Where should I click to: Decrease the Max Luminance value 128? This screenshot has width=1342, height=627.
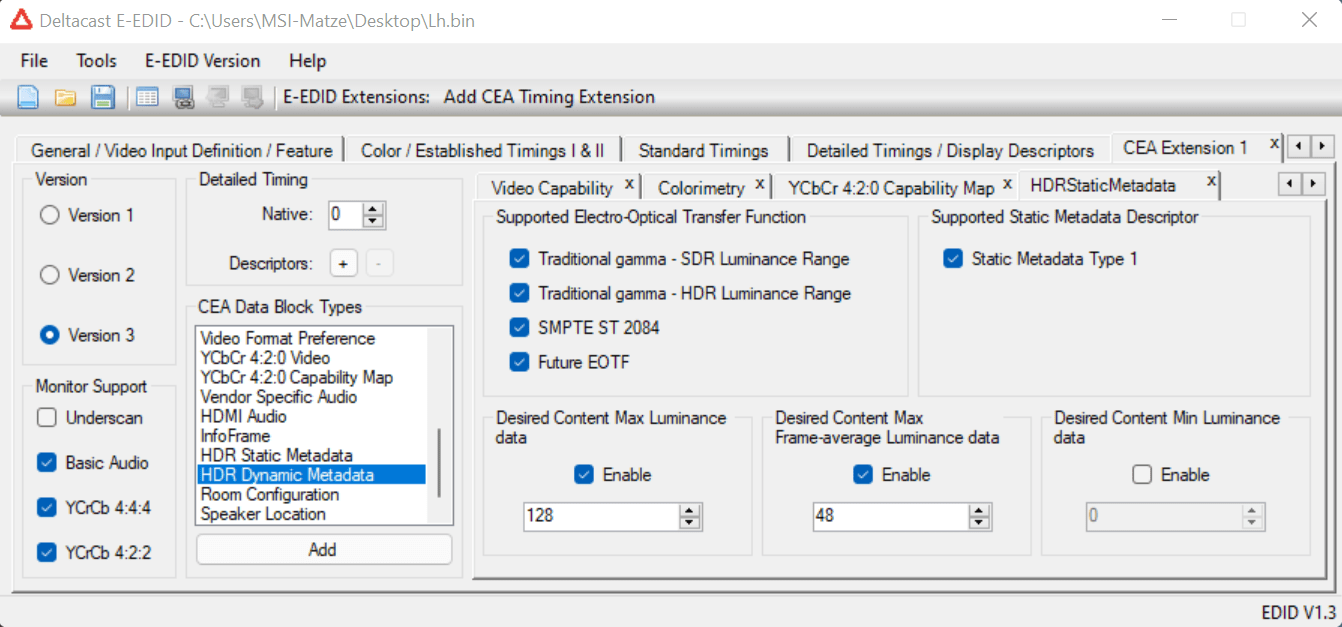pyautogui.click(x=689, y=523)
